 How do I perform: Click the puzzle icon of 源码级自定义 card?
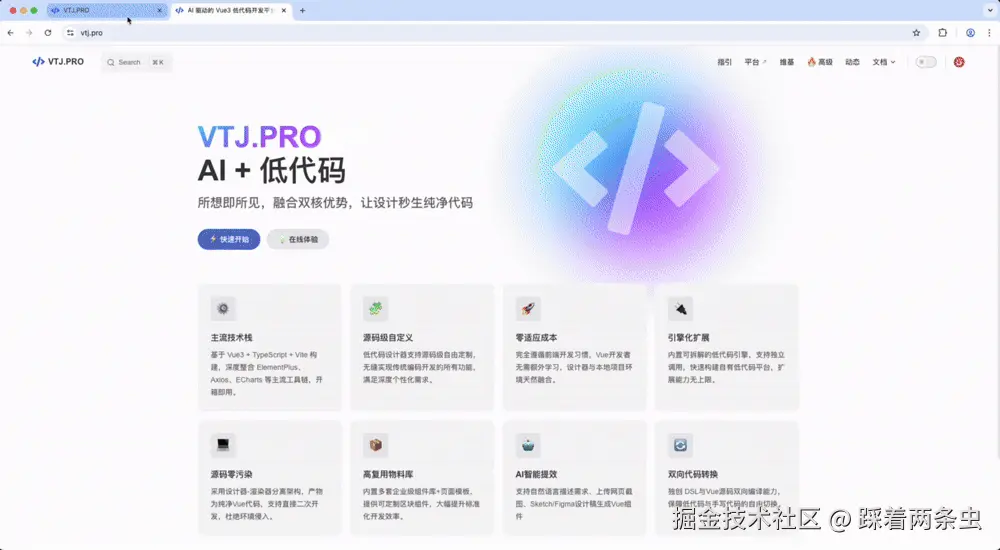(376, 309)
